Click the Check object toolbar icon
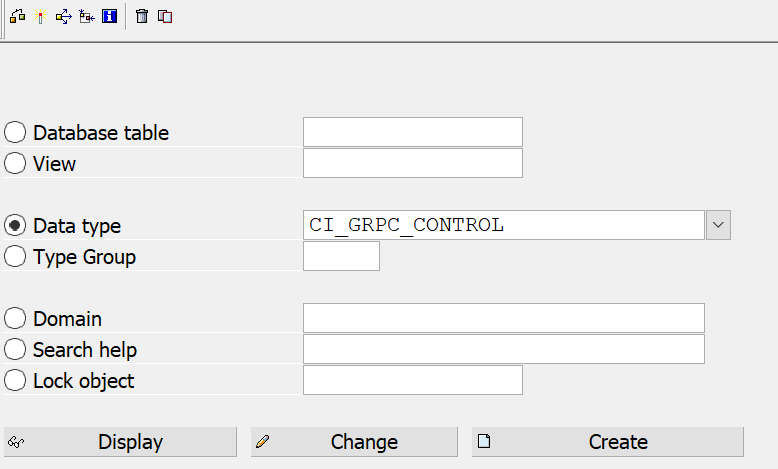This screenshot has width=778, height=469. (17, 16)
